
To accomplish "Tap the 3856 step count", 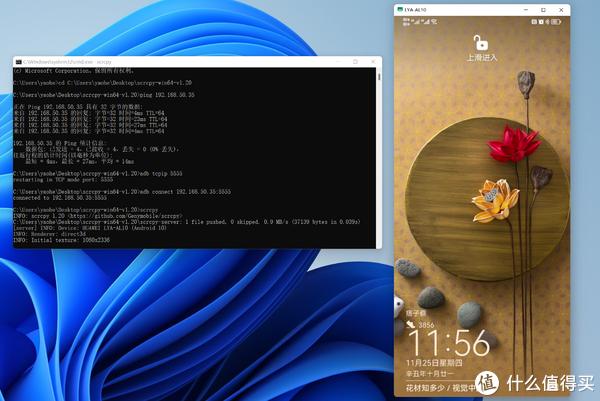I will coord(426,325).
